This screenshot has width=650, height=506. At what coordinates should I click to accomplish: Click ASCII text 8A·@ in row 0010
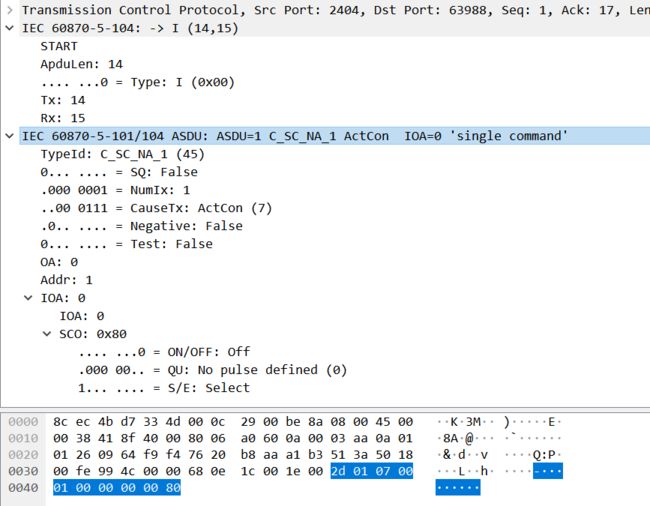pos(458,438)
